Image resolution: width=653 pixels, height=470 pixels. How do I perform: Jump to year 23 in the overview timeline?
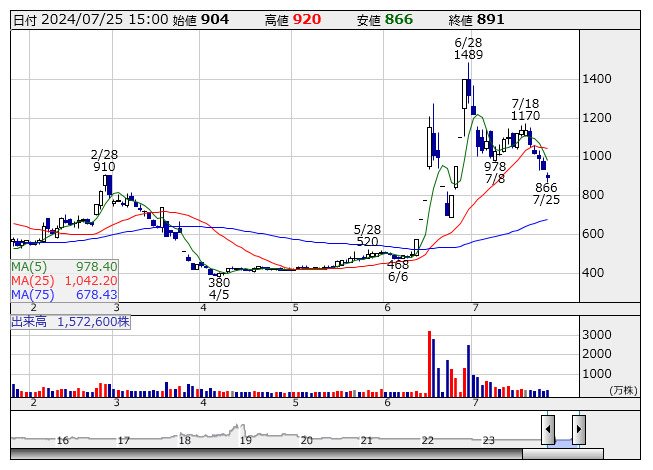point(489,440)
